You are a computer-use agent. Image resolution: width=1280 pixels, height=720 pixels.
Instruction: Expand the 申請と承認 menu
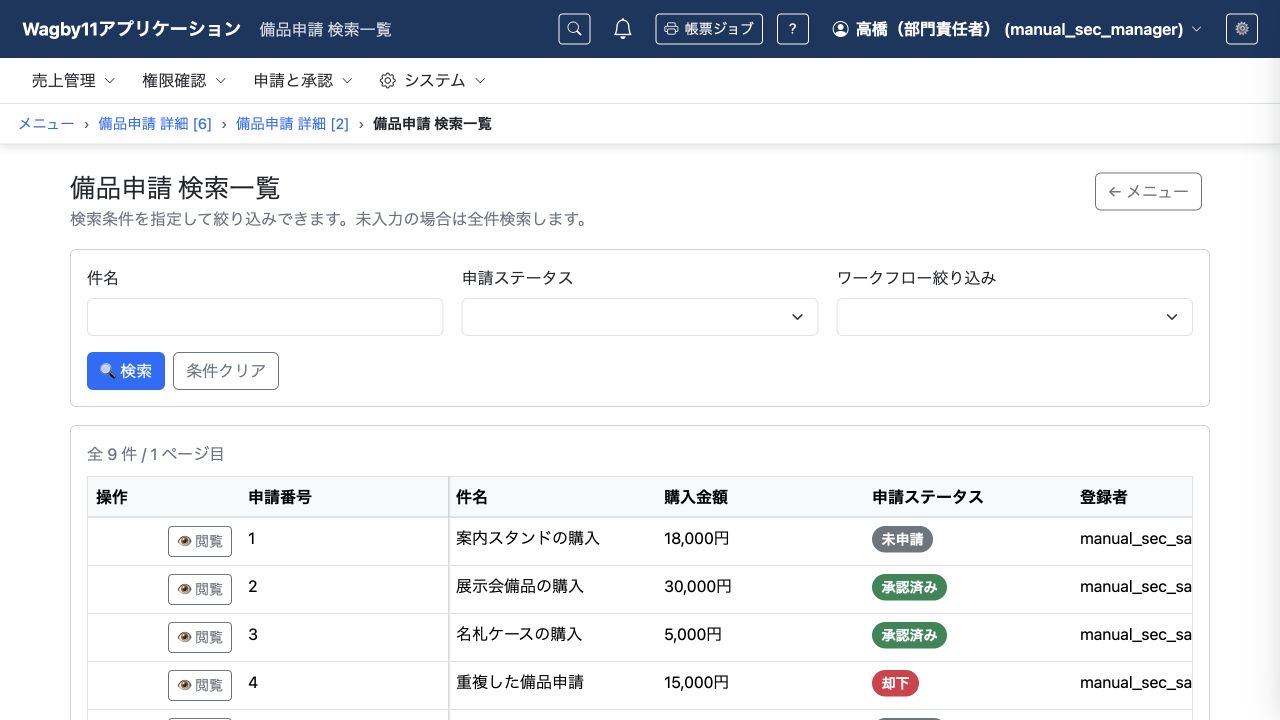pos(303,80)
